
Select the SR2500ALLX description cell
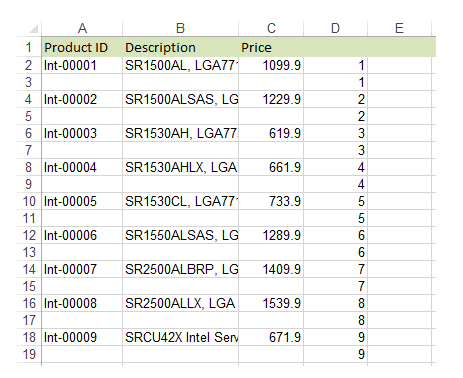180,303
